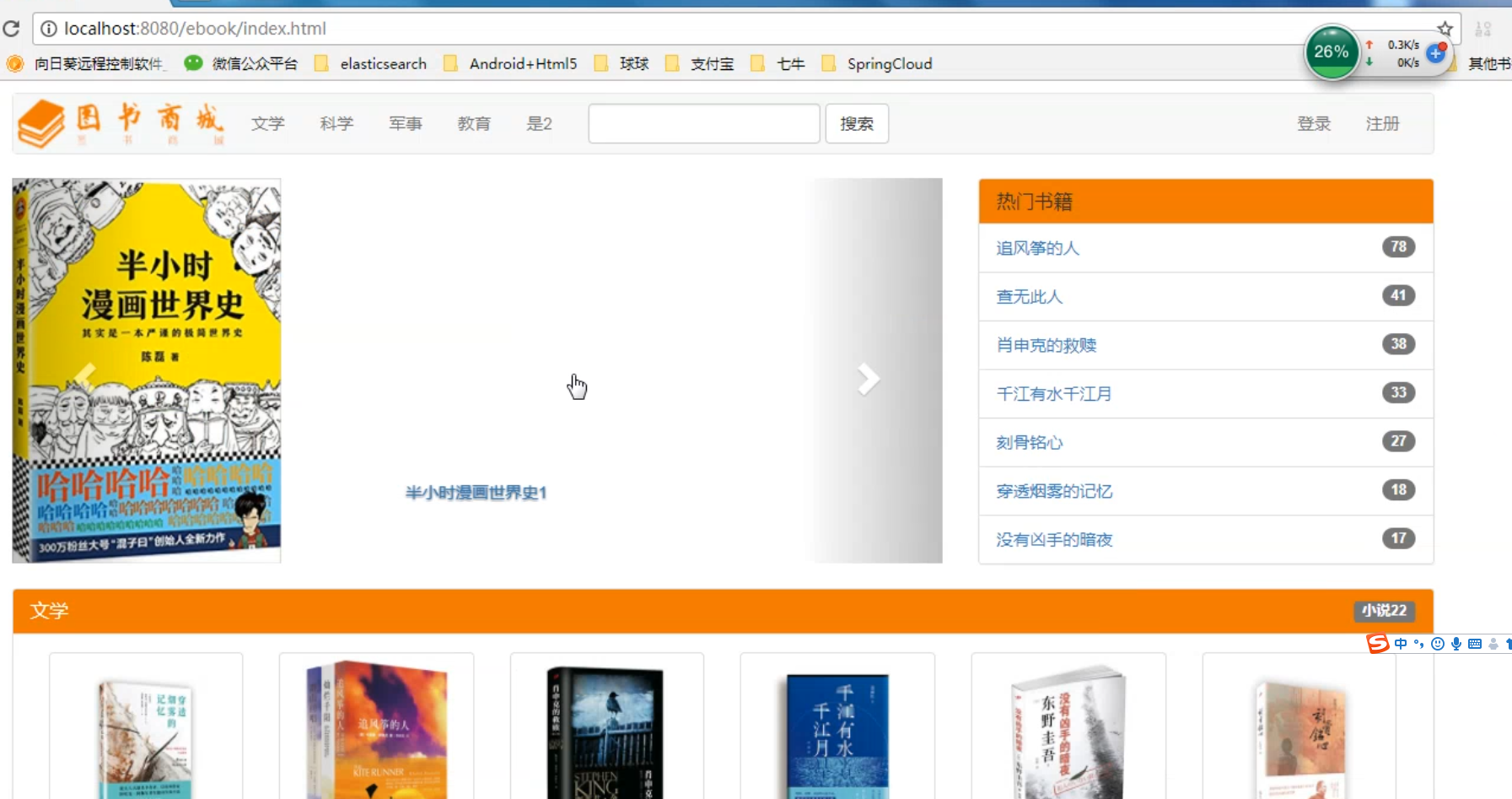Click the browser address bar URL

tap(195, 29)
